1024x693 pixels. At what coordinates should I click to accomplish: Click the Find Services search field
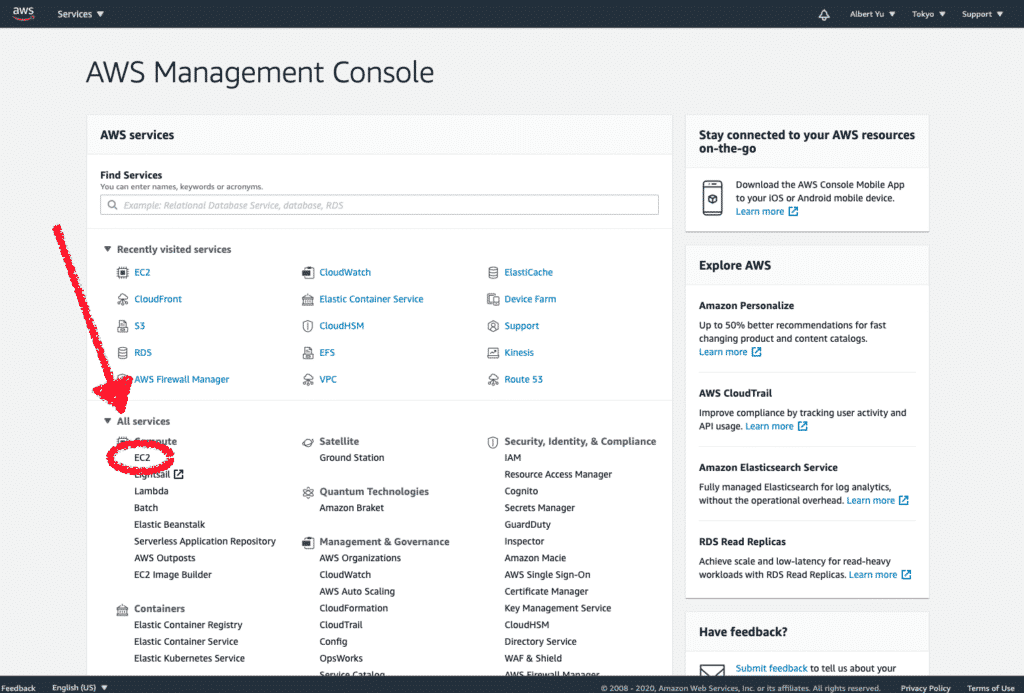tap(379, 204)
